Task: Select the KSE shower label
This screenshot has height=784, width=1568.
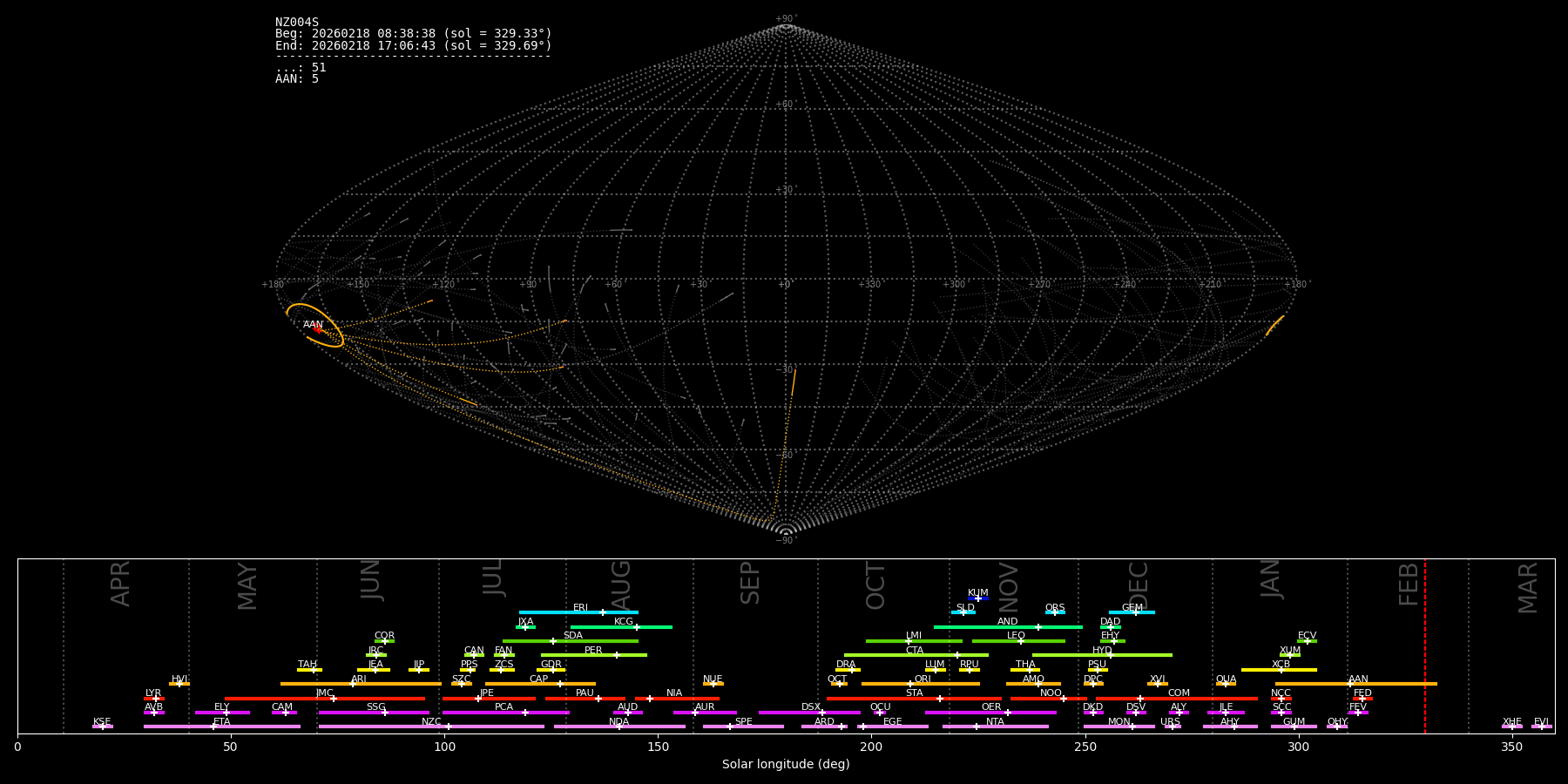Action: pyautogui.click(x=102, y=722)
